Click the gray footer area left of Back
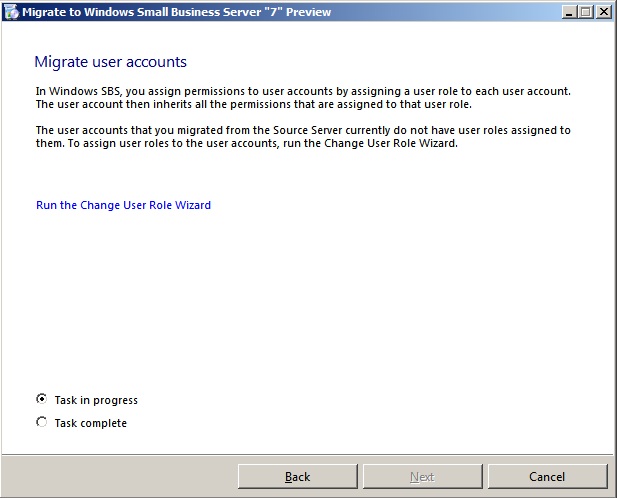This screenshot has height=498, width=617. click(120, 477)
